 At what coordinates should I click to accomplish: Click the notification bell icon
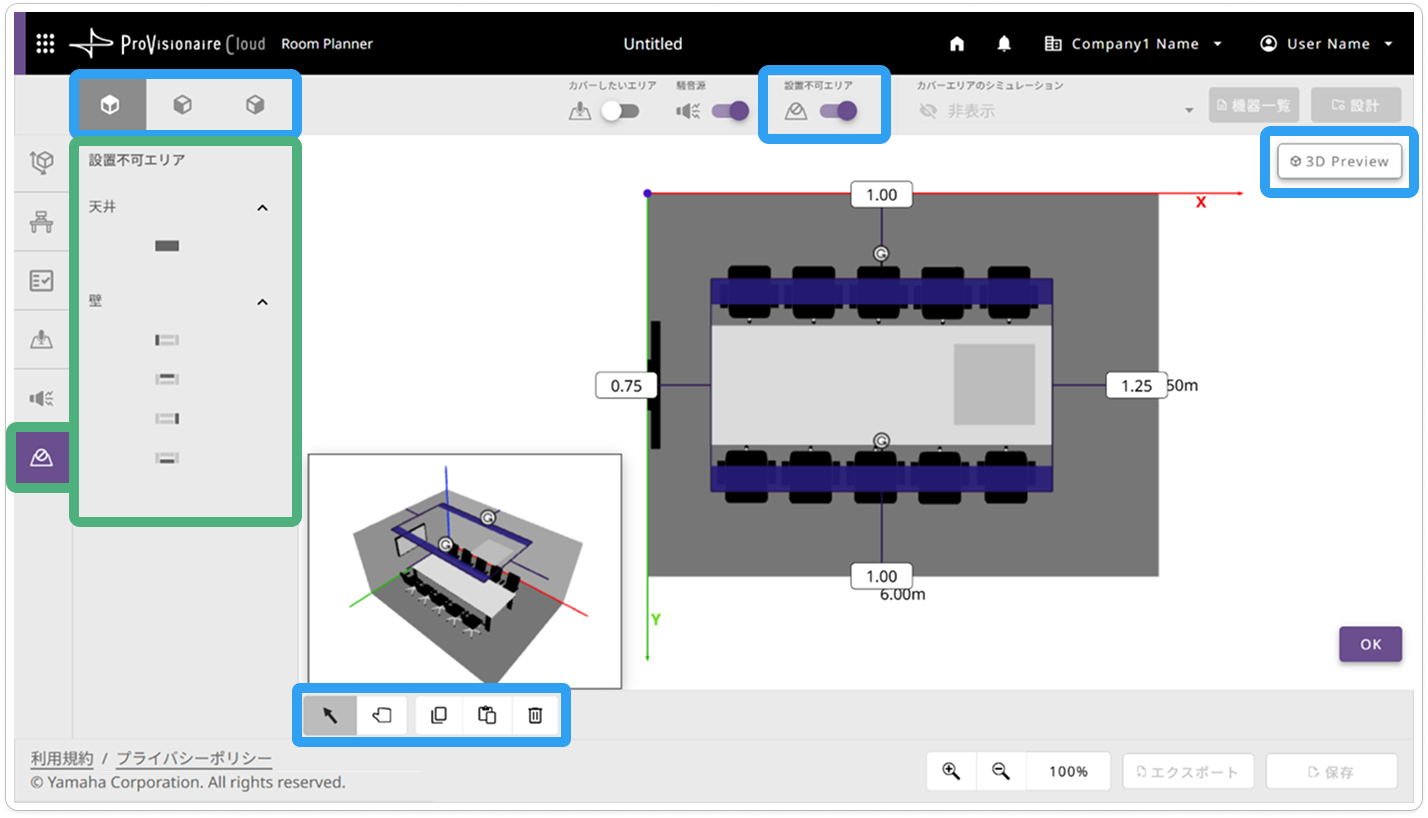pos(1004,44)
